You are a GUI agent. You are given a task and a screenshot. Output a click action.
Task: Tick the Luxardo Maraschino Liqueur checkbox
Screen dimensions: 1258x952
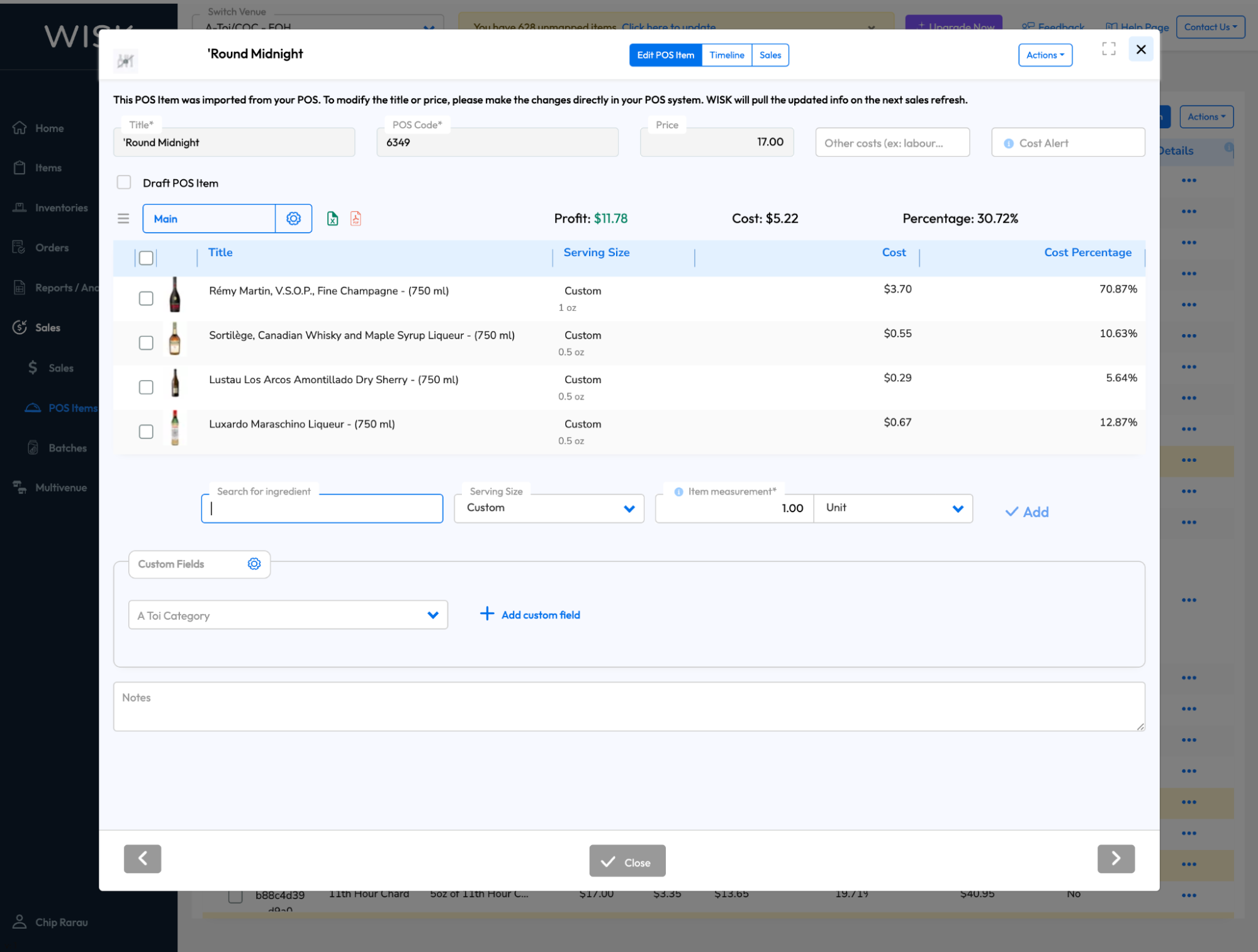[146, 432]
